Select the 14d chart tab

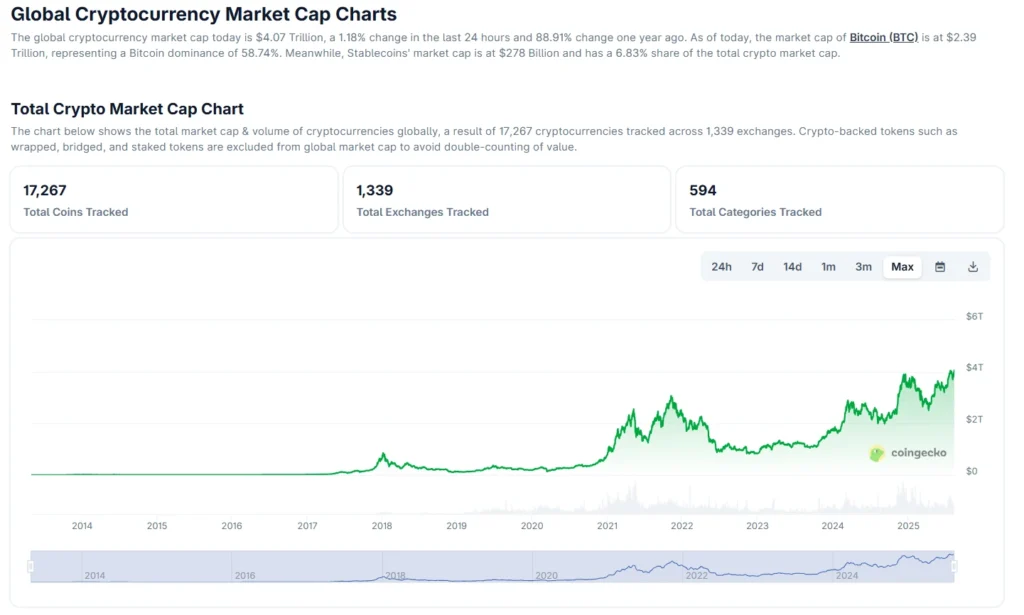click(792, 267)
